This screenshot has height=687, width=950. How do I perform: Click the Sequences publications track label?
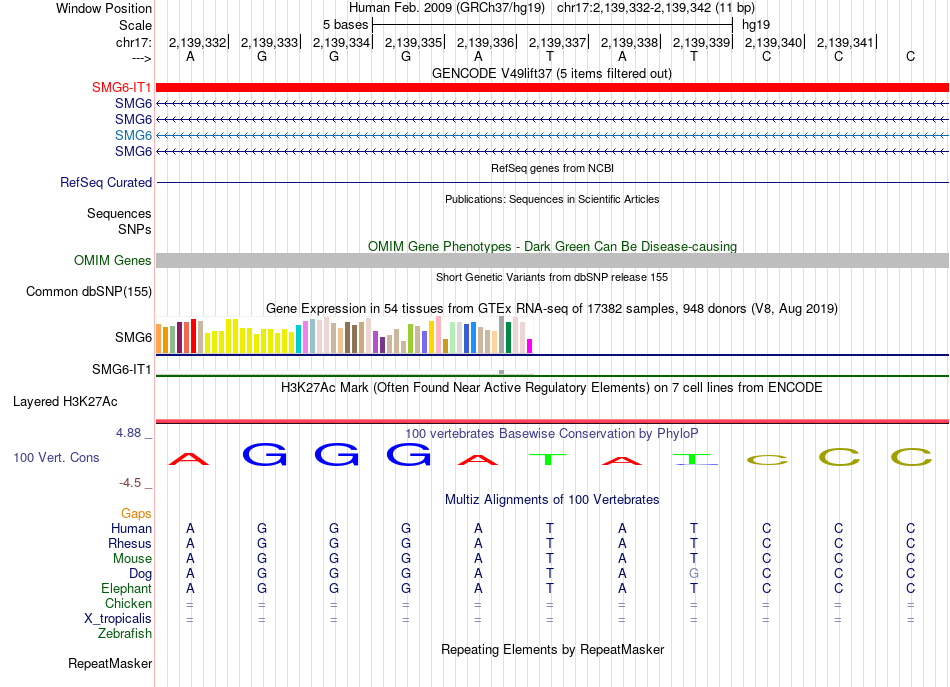pos(119,213)
